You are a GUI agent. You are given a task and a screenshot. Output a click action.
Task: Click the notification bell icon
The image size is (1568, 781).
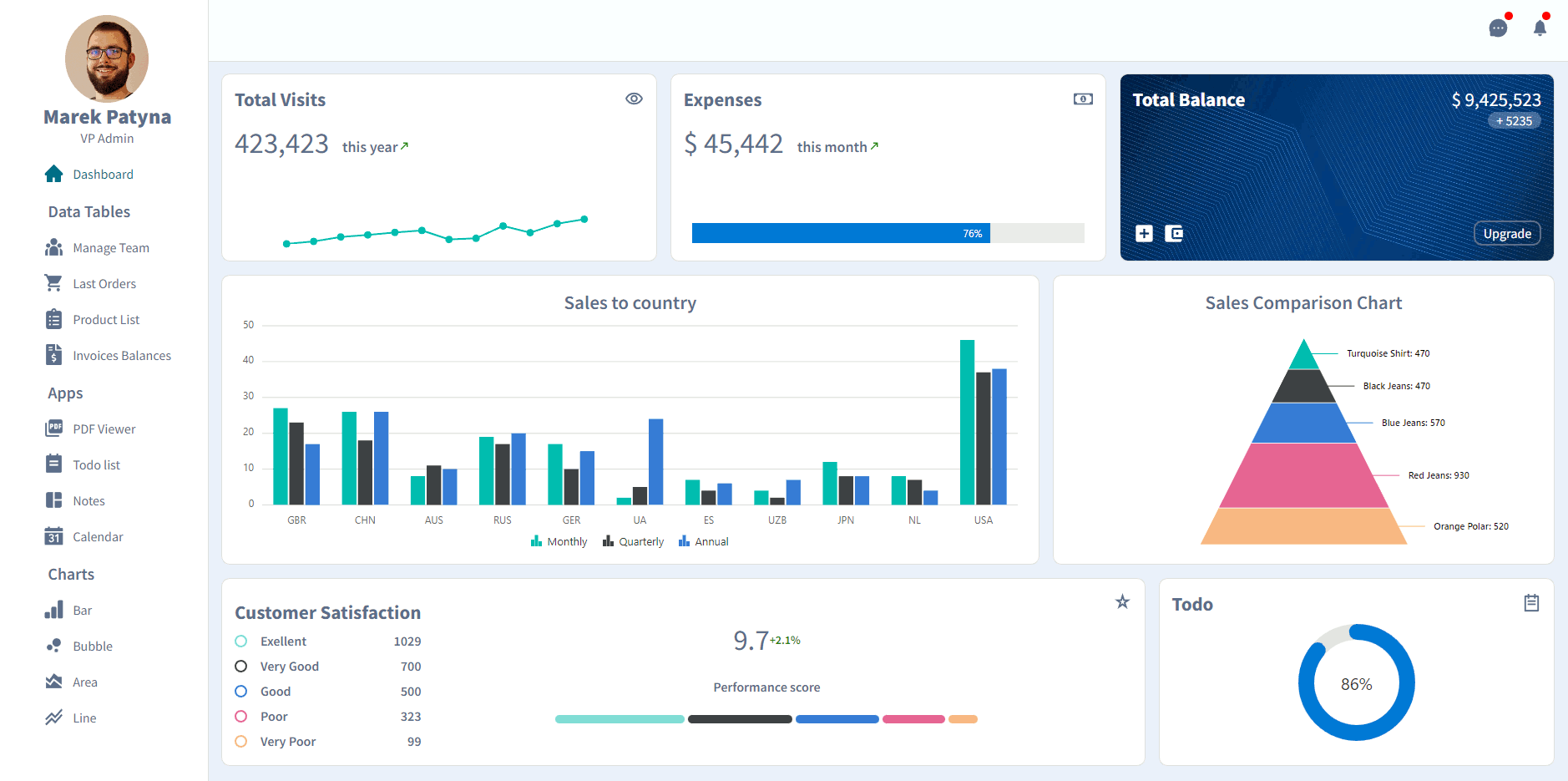tap(1540, 28)
